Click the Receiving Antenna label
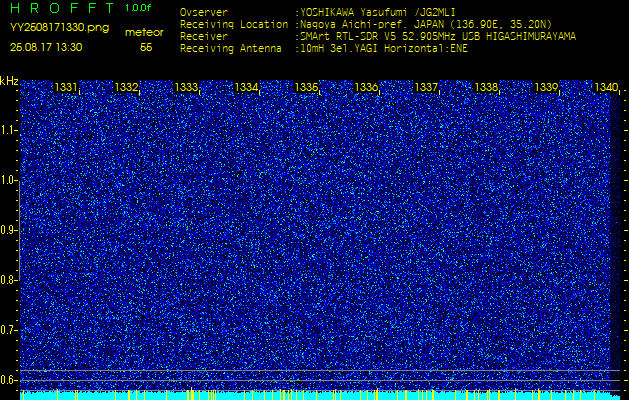 (x=231, y=49)
